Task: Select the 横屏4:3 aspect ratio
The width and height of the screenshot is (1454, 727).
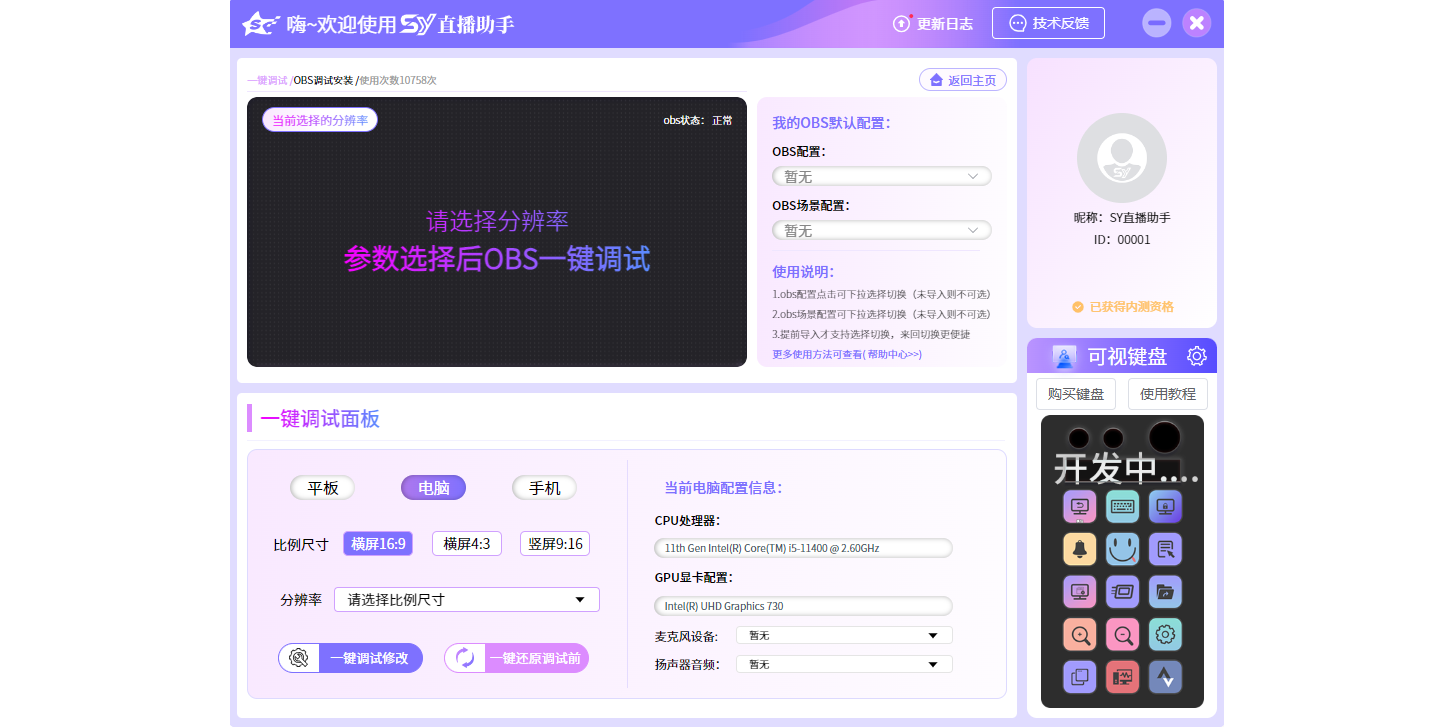Action: click(x=466, y=543)
